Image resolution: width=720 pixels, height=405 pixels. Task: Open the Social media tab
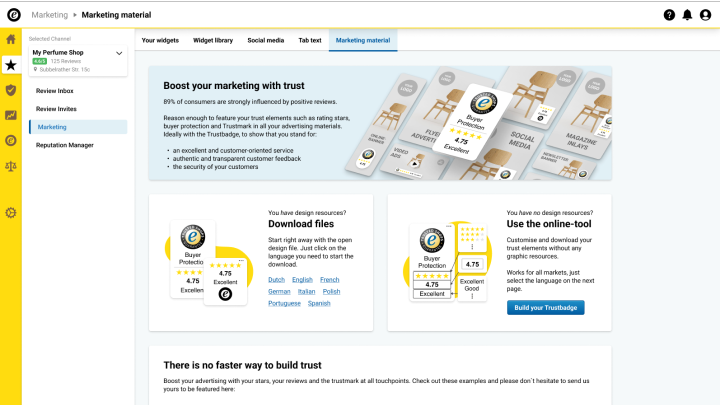[265, 40]
